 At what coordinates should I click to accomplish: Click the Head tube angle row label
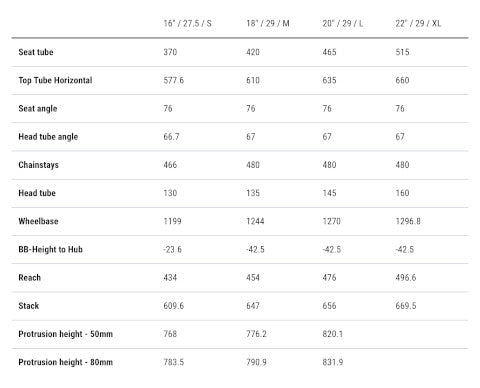coord(48,137)
